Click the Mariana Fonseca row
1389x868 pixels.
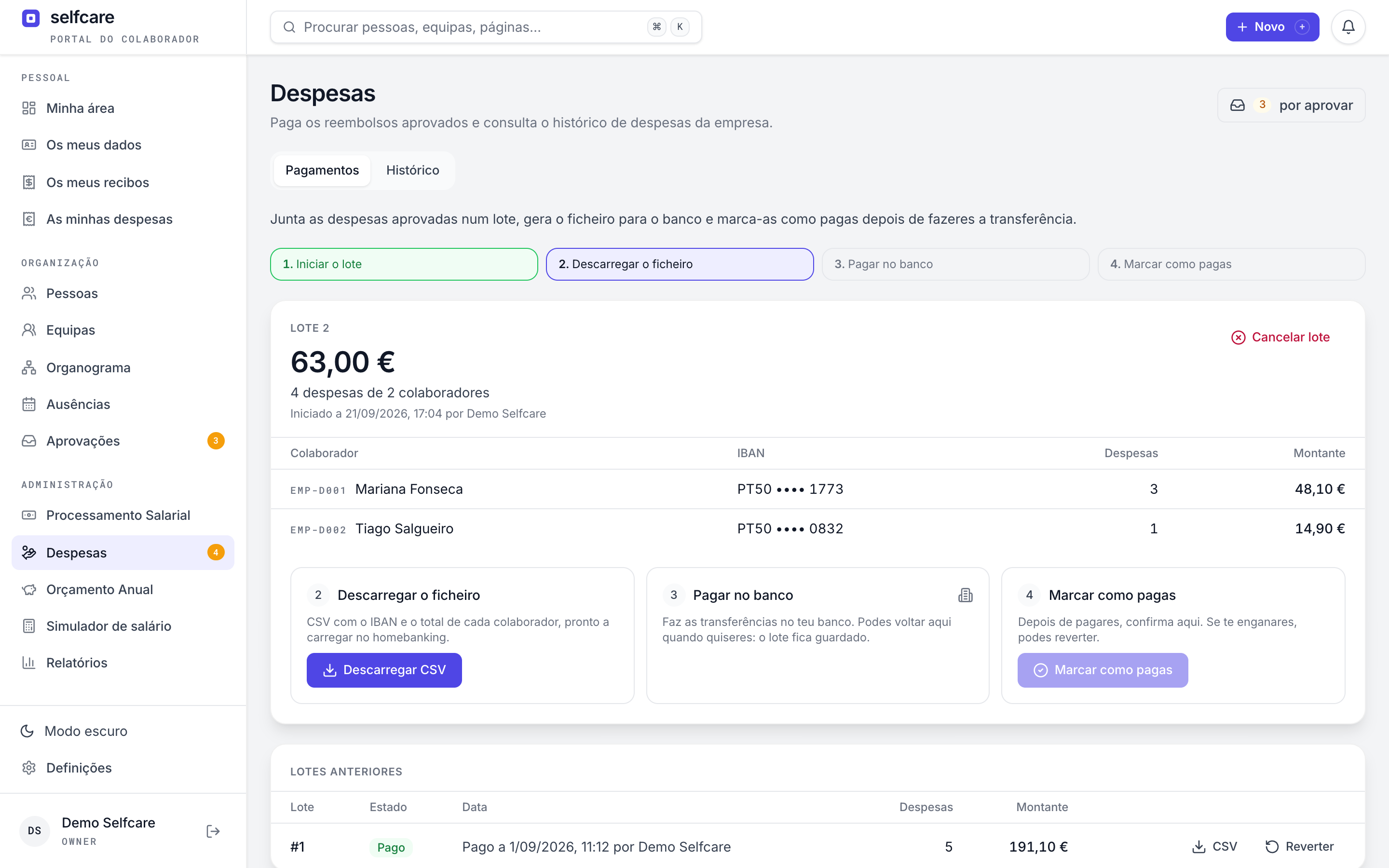point(817,489)
